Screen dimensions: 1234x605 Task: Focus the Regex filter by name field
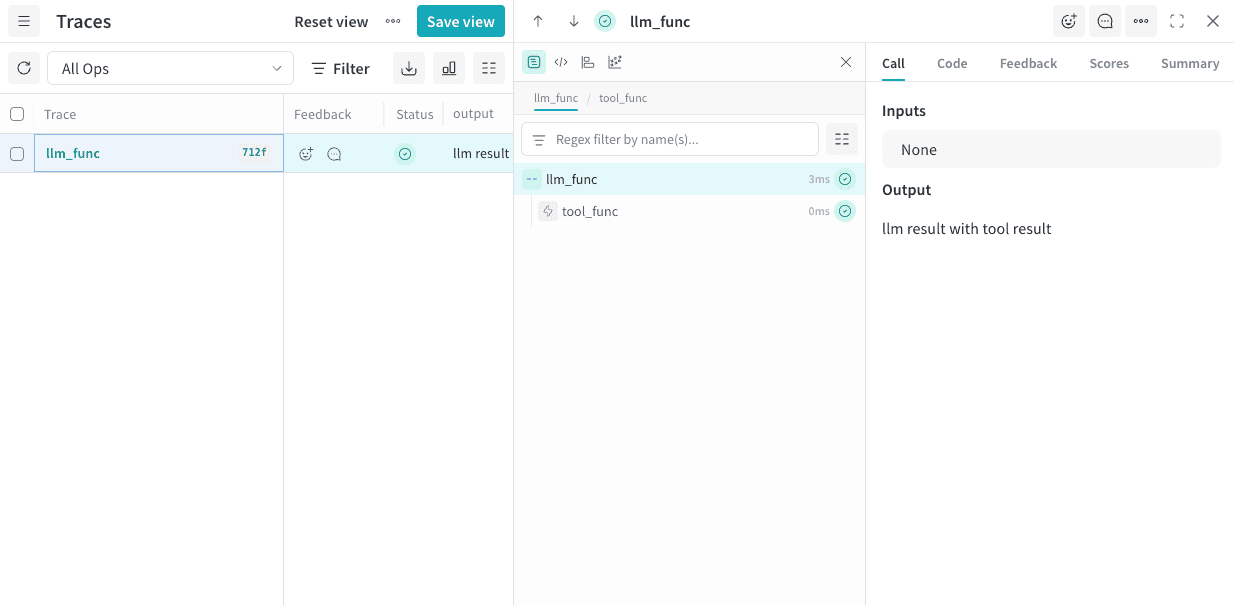click(x=670, y=139)
